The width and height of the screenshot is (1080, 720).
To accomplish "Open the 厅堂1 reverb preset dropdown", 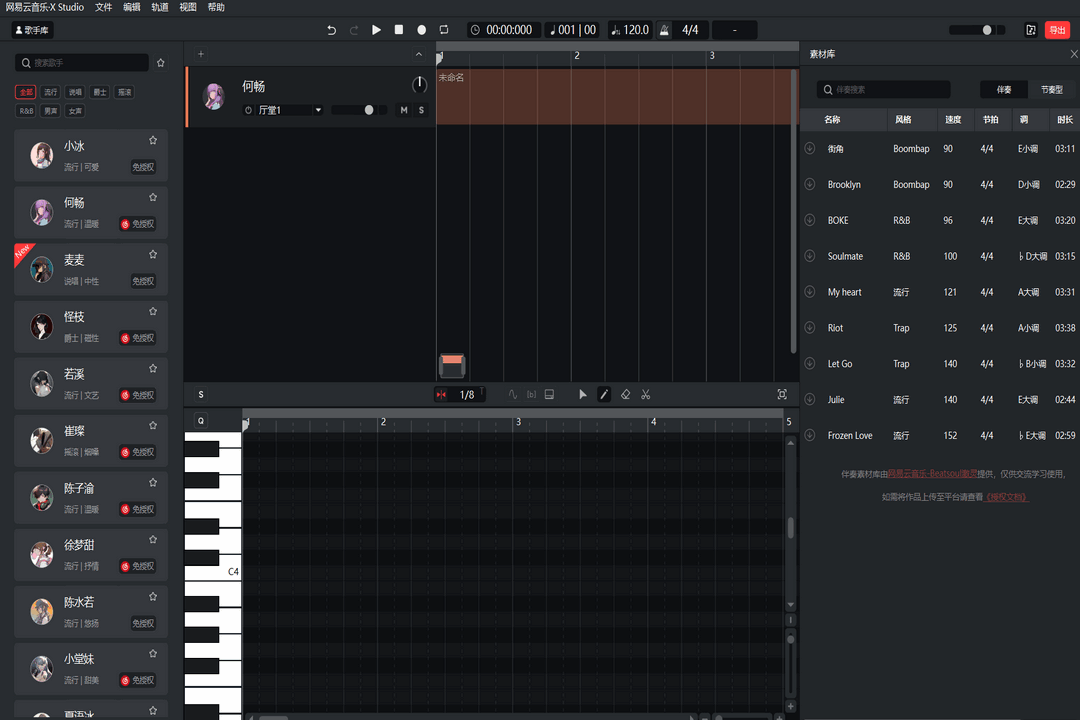I will click(291, 110).
